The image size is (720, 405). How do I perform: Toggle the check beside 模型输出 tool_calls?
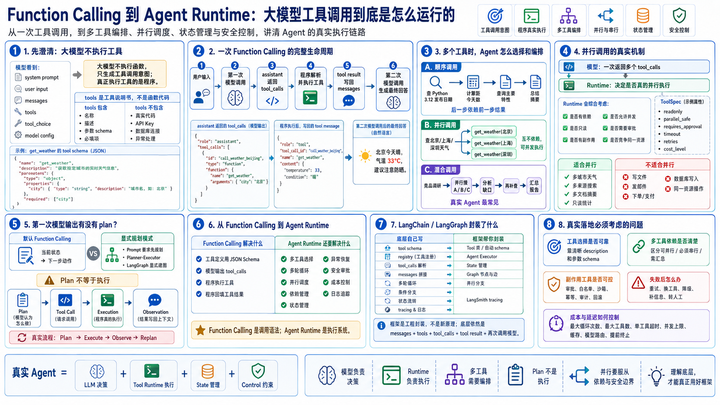click(199, 271)
